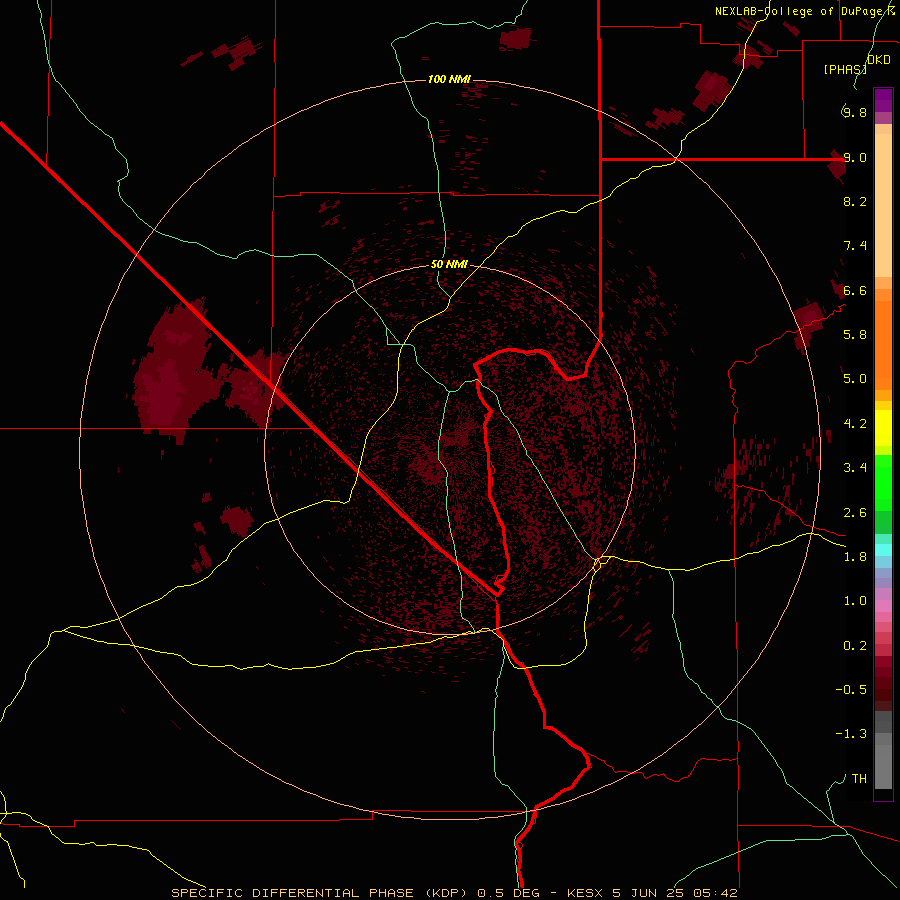Click the 2.6 scale value
This screenshot has height=900, width=900.
tap(855, 513)
